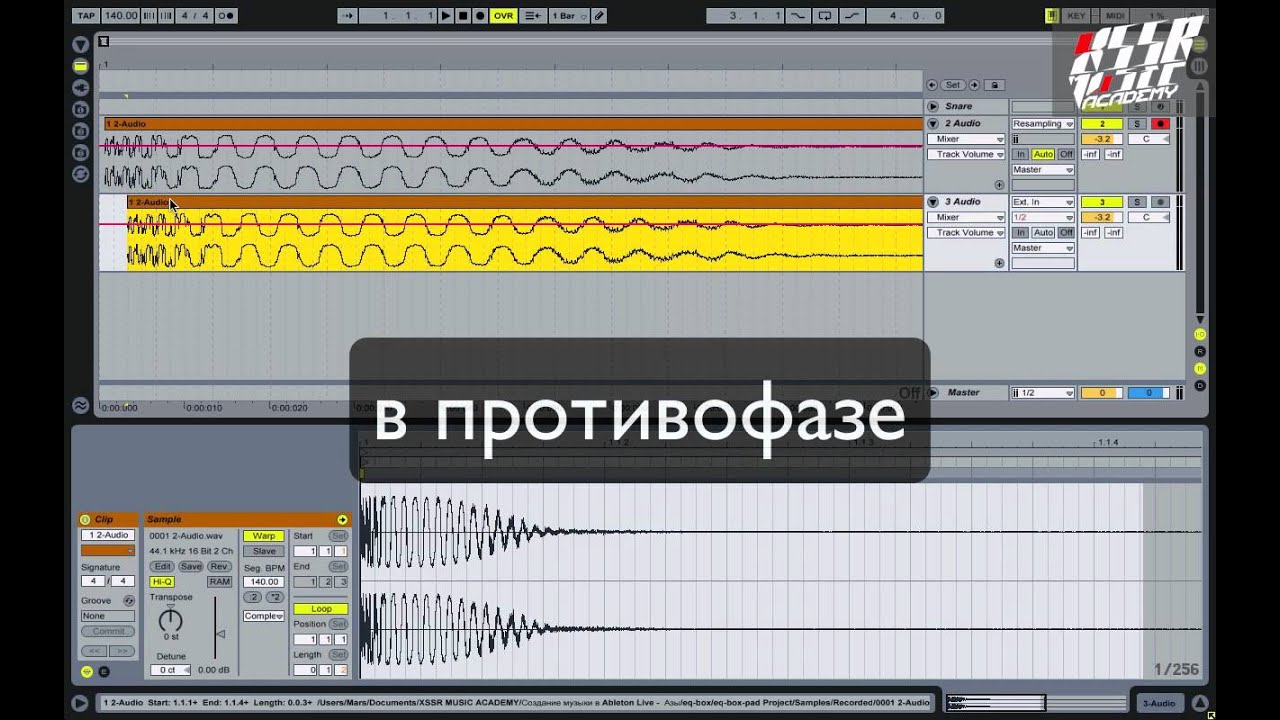Toggle the transport Loop switch

coord(825,16)
